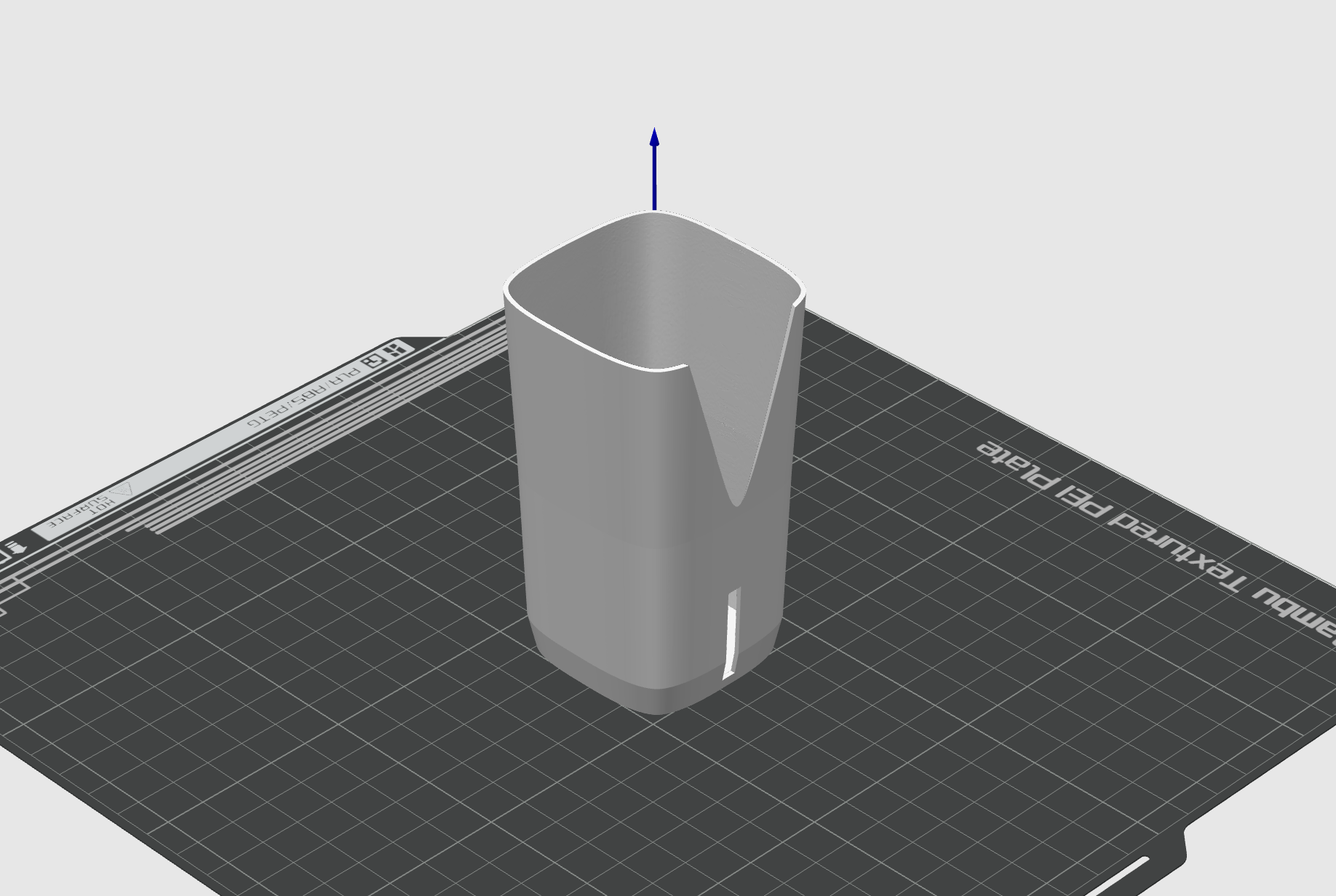Click the blue Z-axis arrow
The image size is (1336, 896).
[654, 169]
